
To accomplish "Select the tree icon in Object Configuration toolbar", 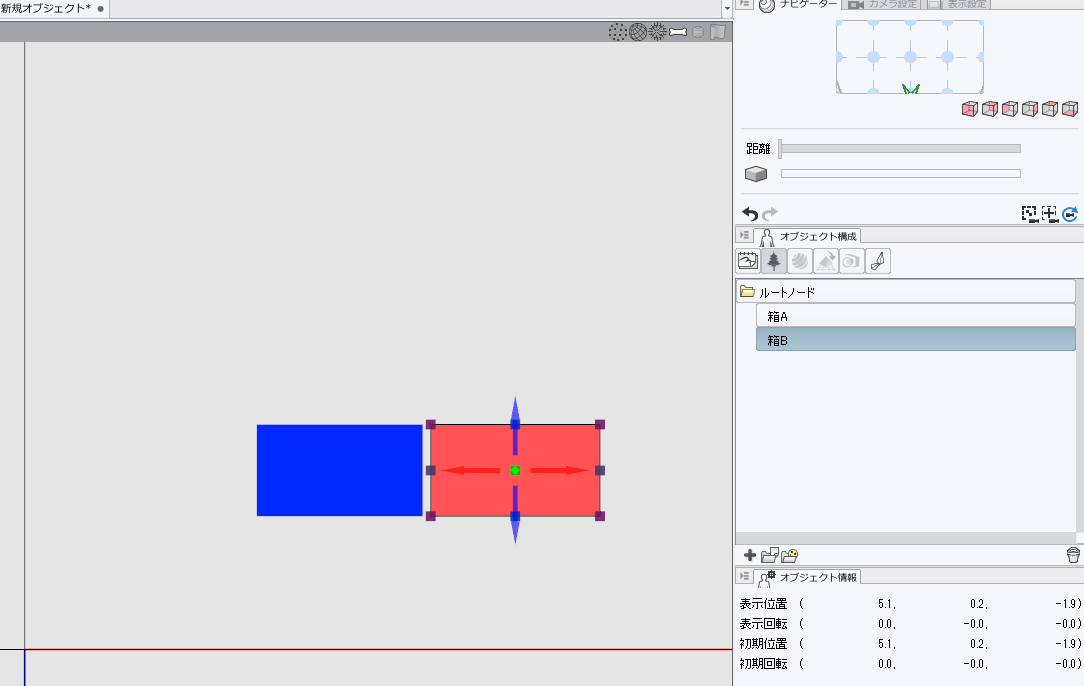I will point(774,262).
